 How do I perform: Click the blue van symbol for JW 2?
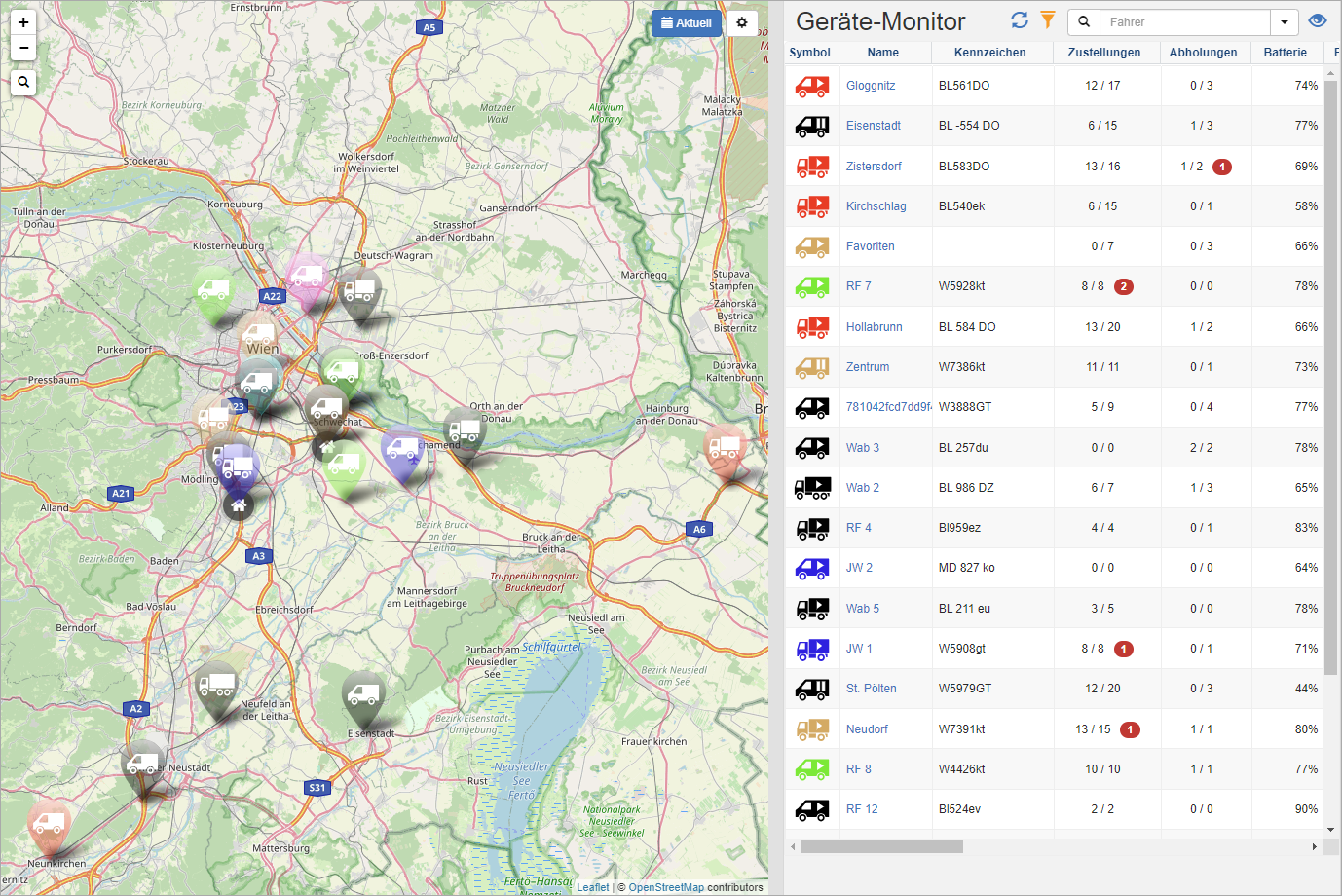(812, 568)
